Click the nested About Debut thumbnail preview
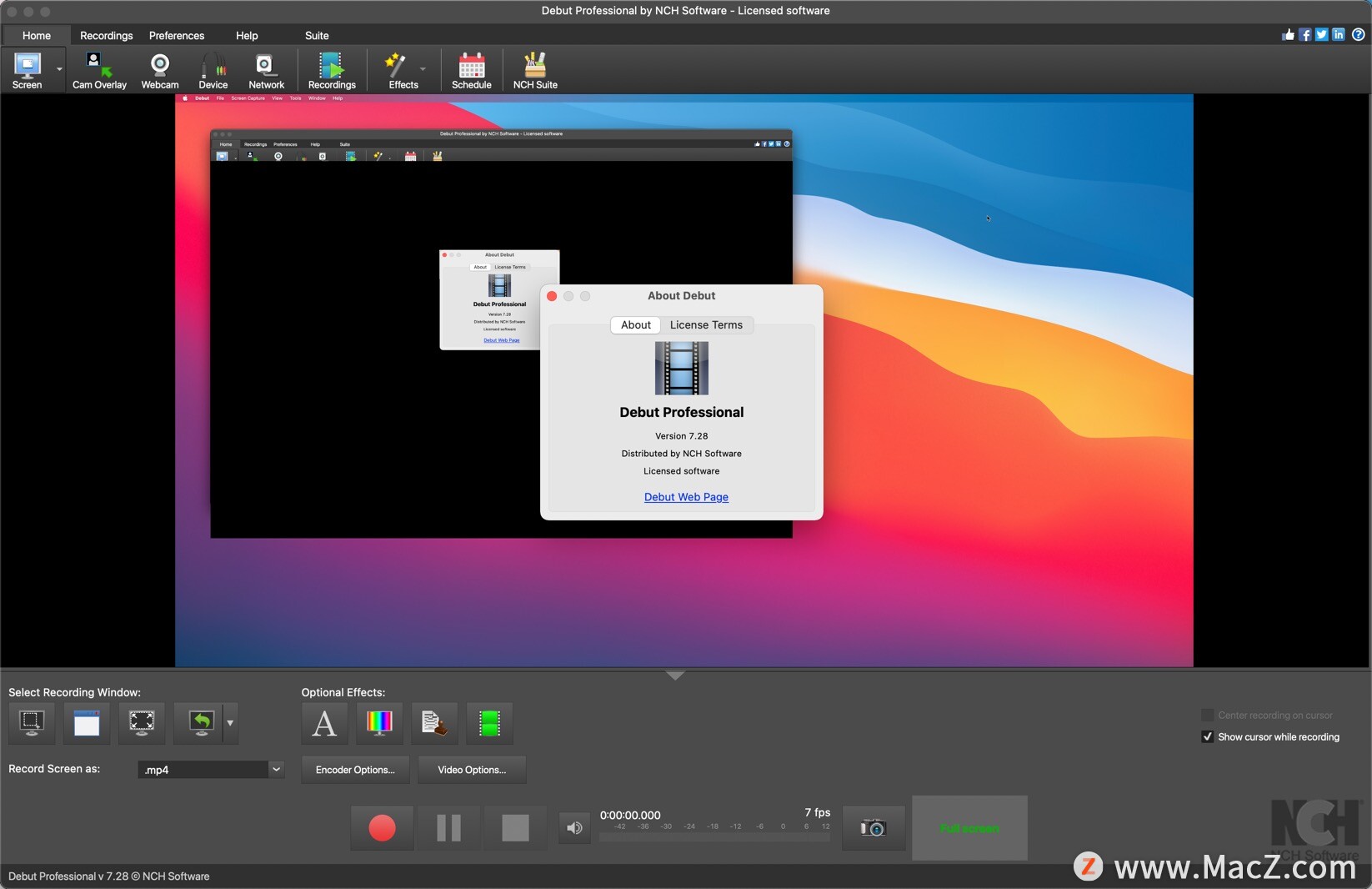This screenshot has height=889, width=1372. click(499, 299)
